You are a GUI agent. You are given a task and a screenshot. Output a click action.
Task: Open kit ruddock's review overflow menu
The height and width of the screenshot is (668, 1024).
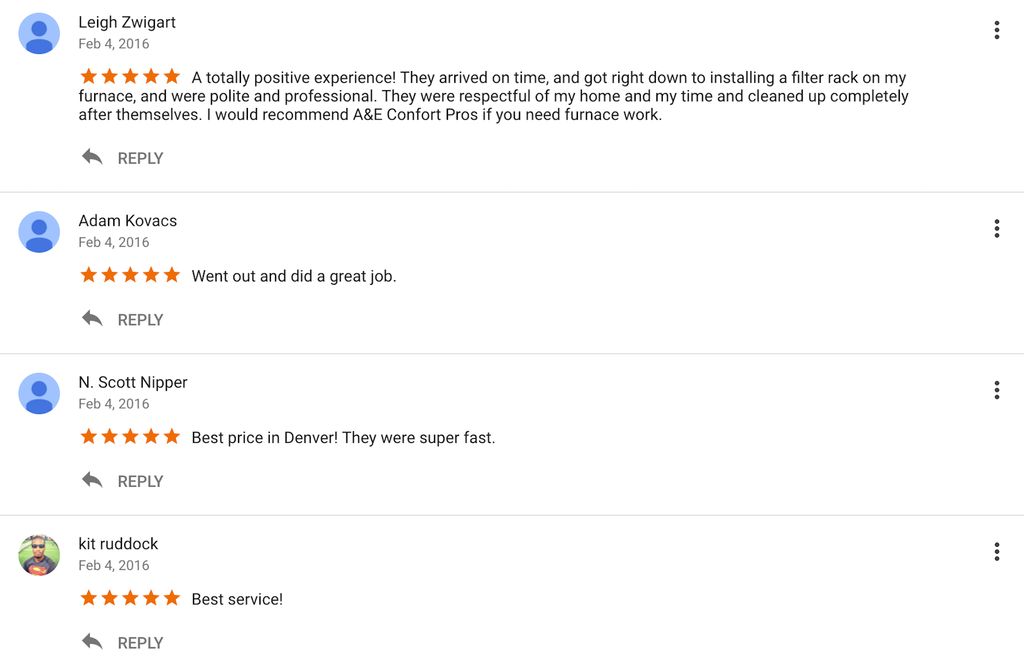[996, 551]
